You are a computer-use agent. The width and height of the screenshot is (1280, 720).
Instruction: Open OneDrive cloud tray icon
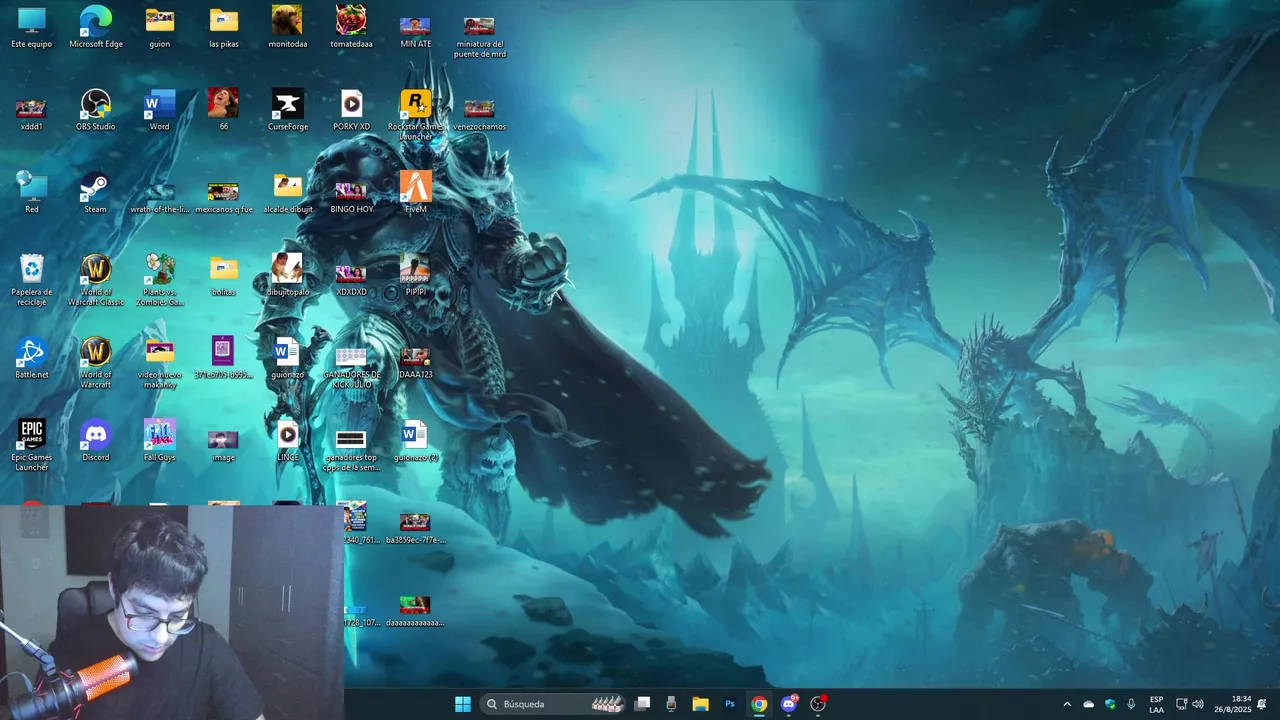click(1089, 704)
